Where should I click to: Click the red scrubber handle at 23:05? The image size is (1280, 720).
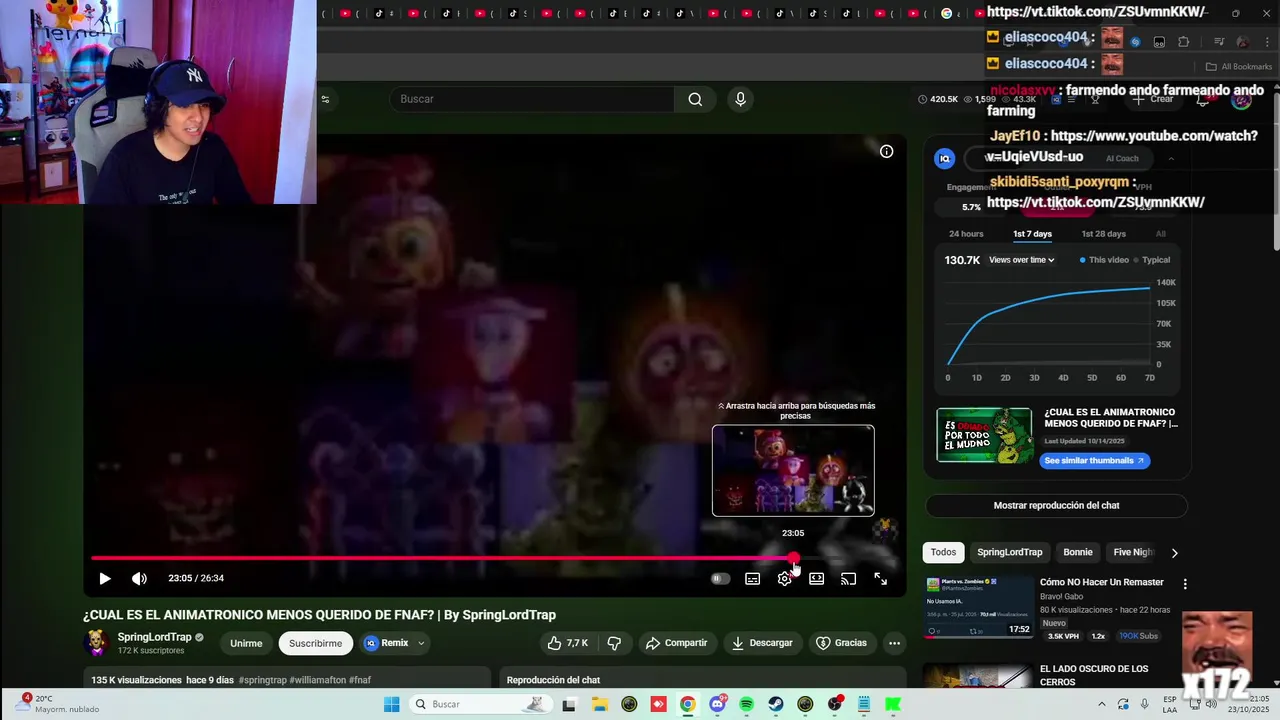(x=793, y=559)
